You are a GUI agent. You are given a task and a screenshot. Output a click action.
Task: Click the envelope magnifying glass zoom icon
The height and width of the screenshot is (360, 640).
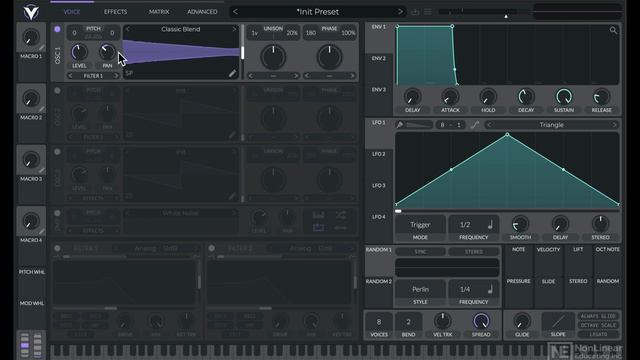pos(613,30)
